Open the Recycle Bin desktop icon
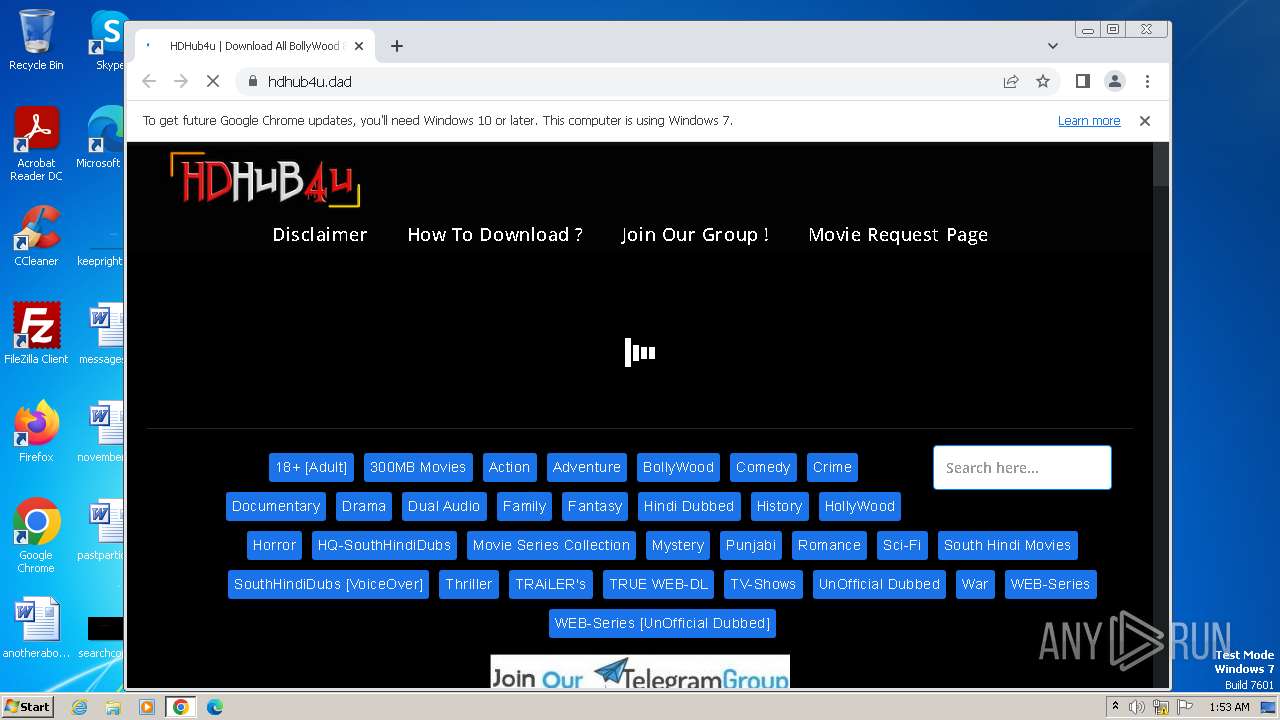Screen dimensions: 1280x720 (36, 40)
